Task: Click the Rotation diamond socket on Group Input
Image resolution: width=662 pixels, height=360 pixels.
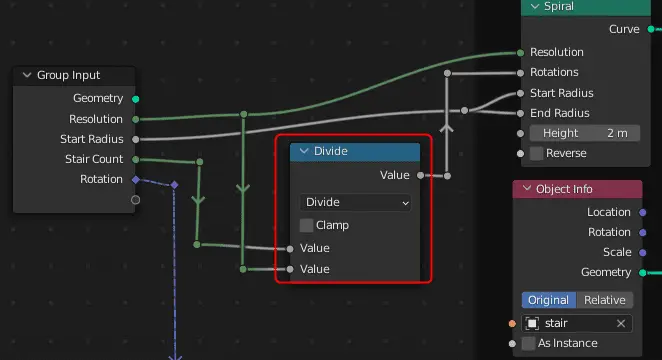Action: [136, 179]
